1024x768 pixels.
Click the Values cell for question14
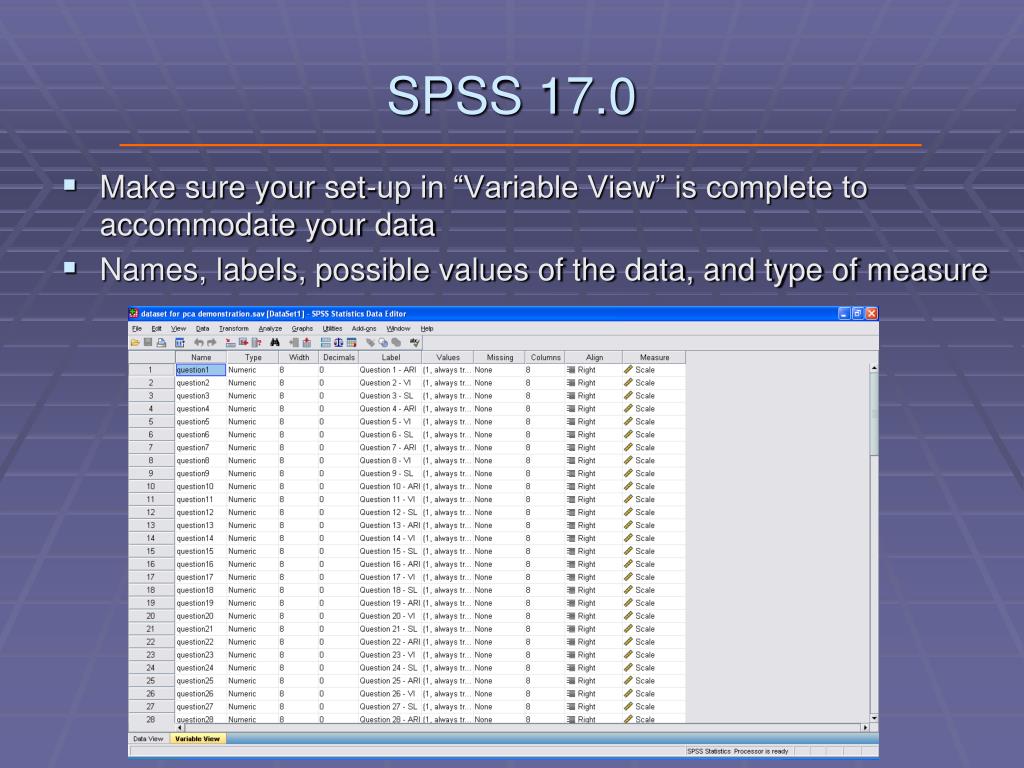447,538
